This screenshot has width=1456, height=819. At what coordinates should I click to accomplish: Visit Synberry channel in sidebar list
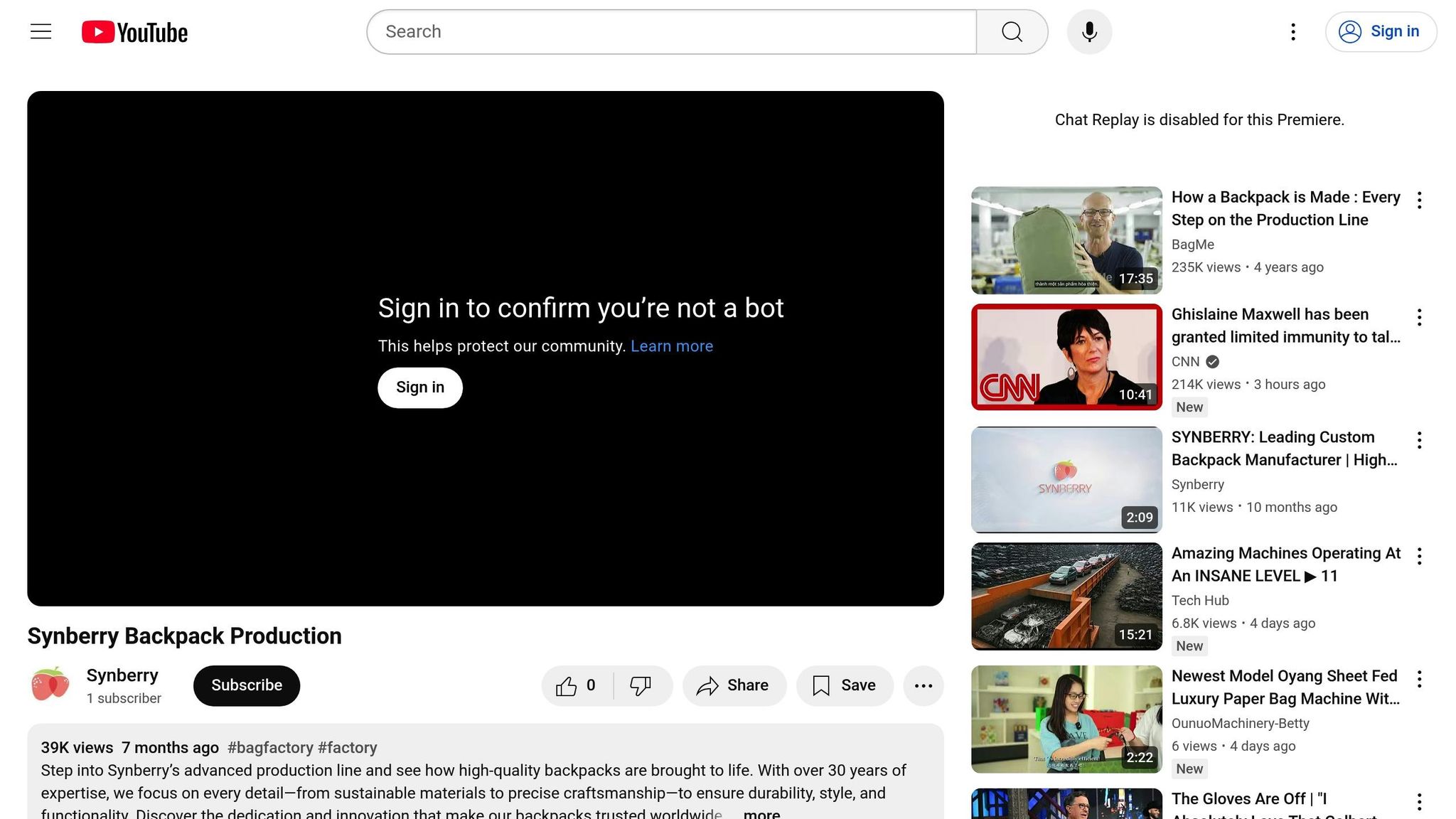[1198, 485]
